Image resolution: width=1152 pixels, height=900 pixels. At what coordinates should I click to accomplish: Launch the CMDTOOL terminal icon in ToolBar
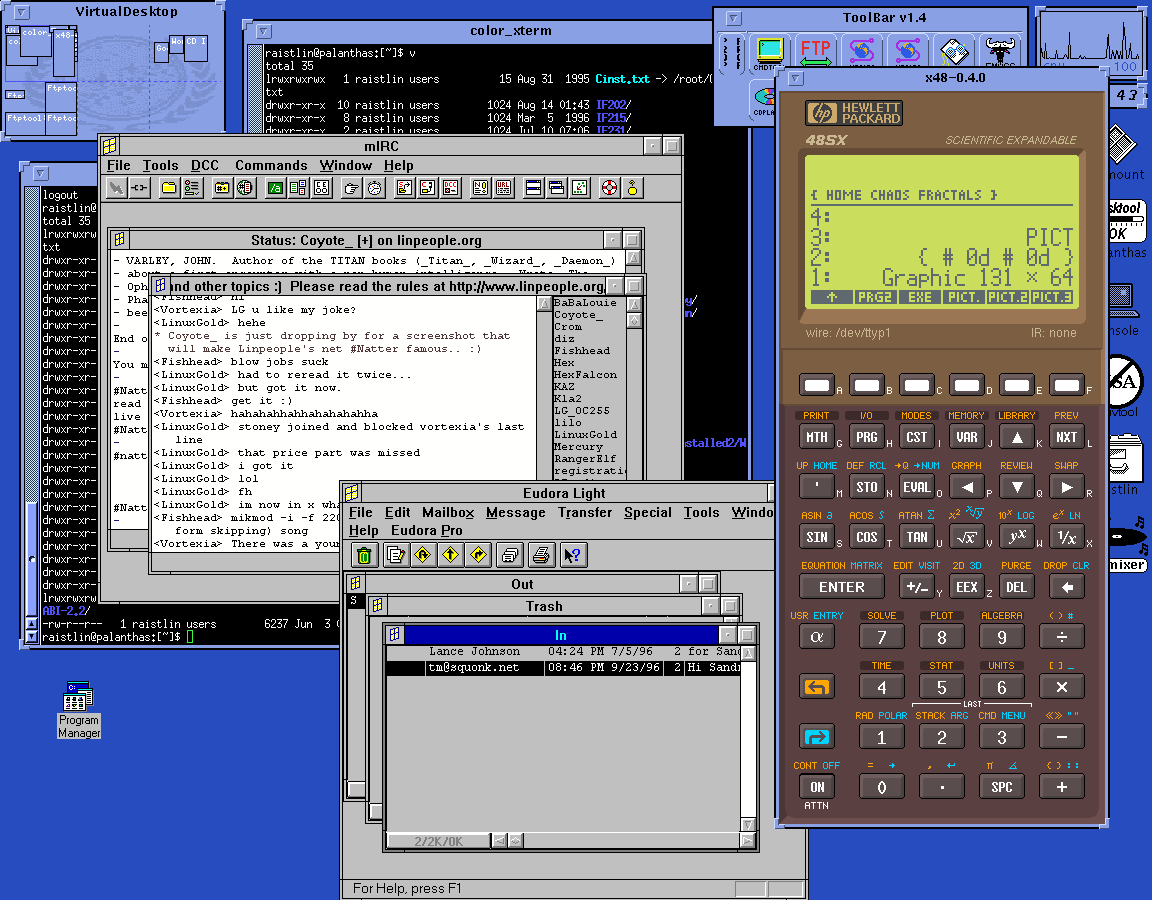point(768,53)
